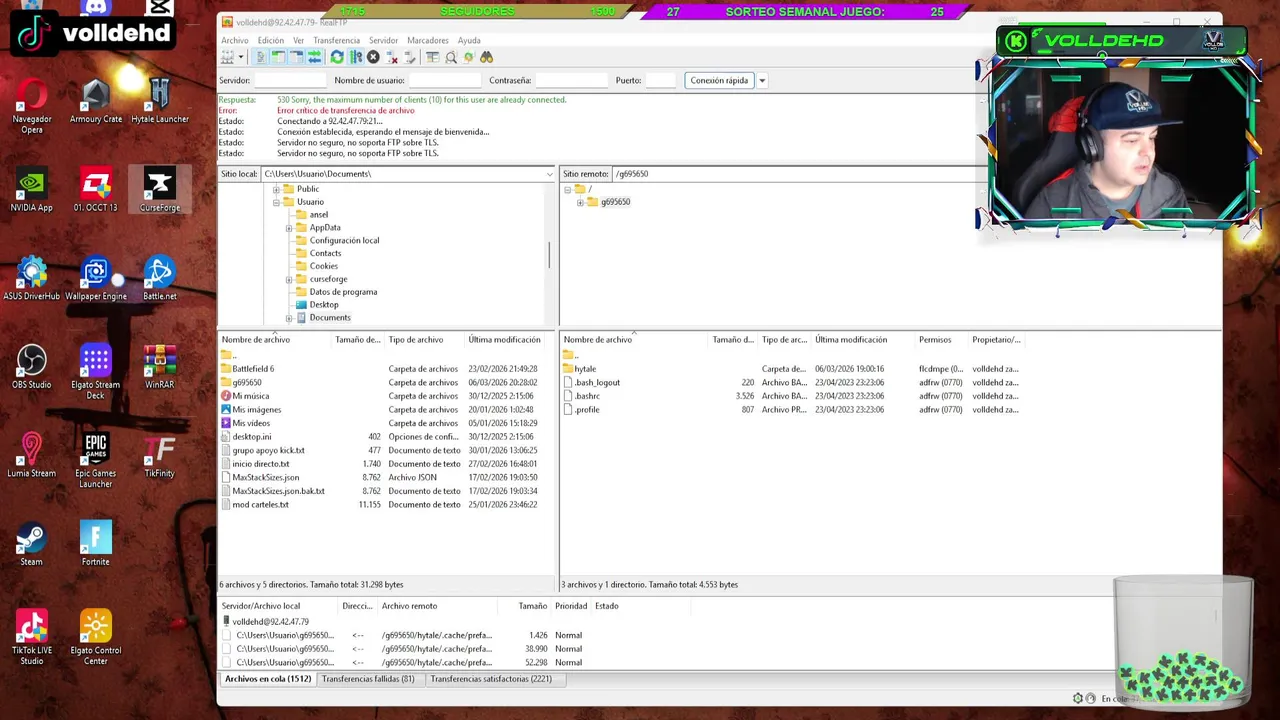Select Contacts folder in local tree

coord(325,253)
